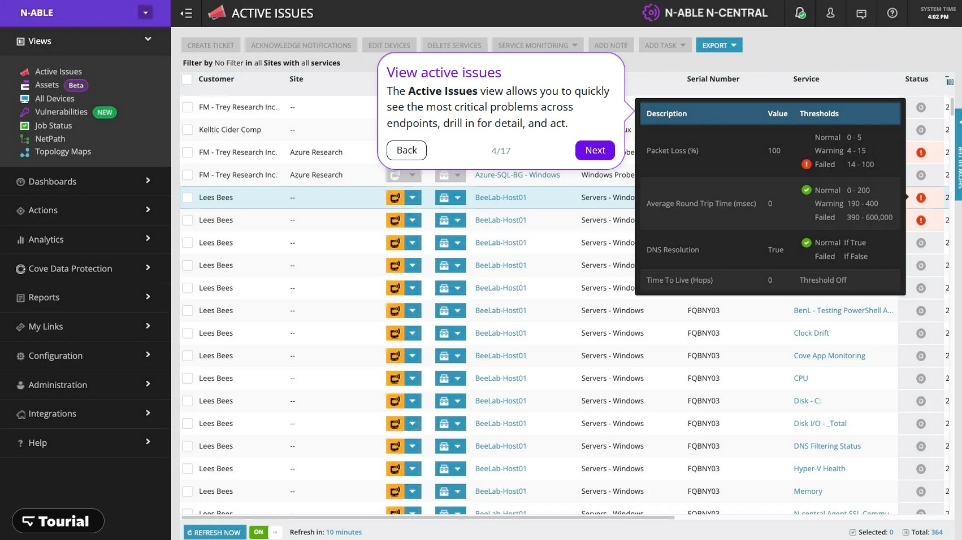Click the failed red status icon in the highlighted Lees Bees row
The width and height of the screenshot is (962, 540).
921,198
